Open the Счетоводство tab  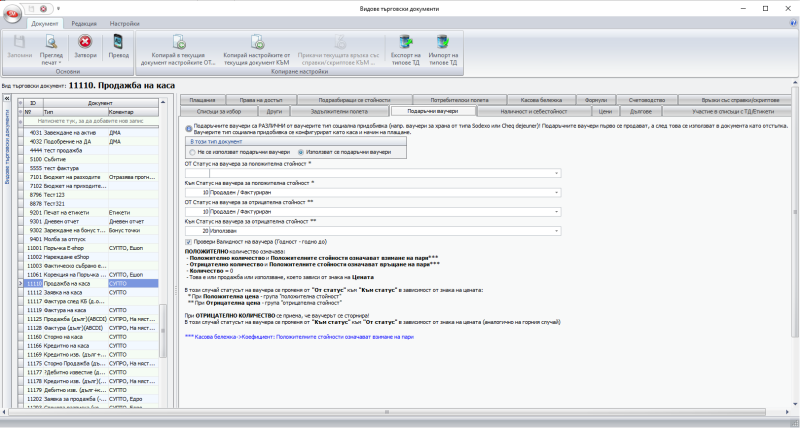[647, 100]
